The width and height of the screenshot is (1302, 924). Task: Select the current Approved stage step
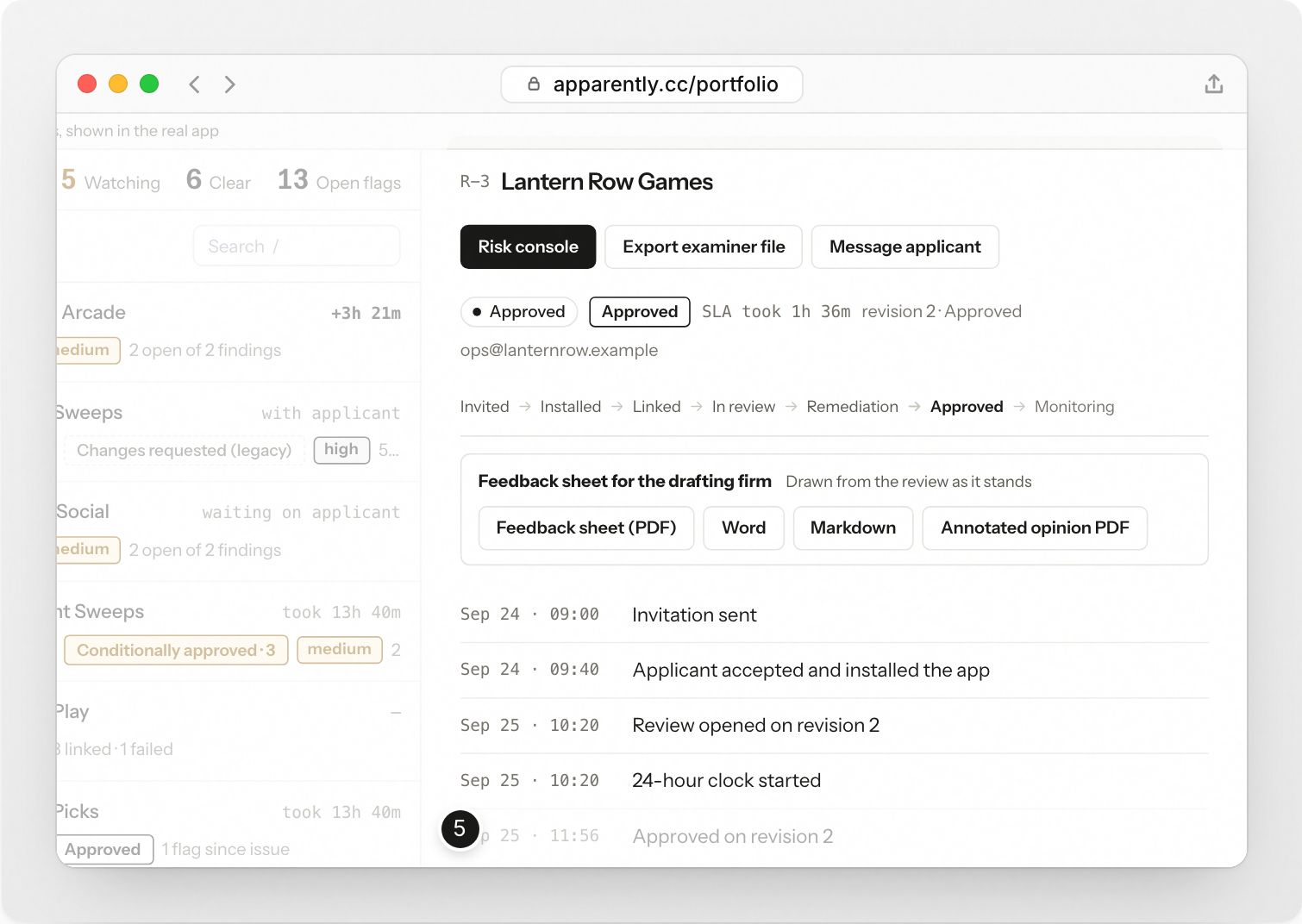(x=967, y=407)
